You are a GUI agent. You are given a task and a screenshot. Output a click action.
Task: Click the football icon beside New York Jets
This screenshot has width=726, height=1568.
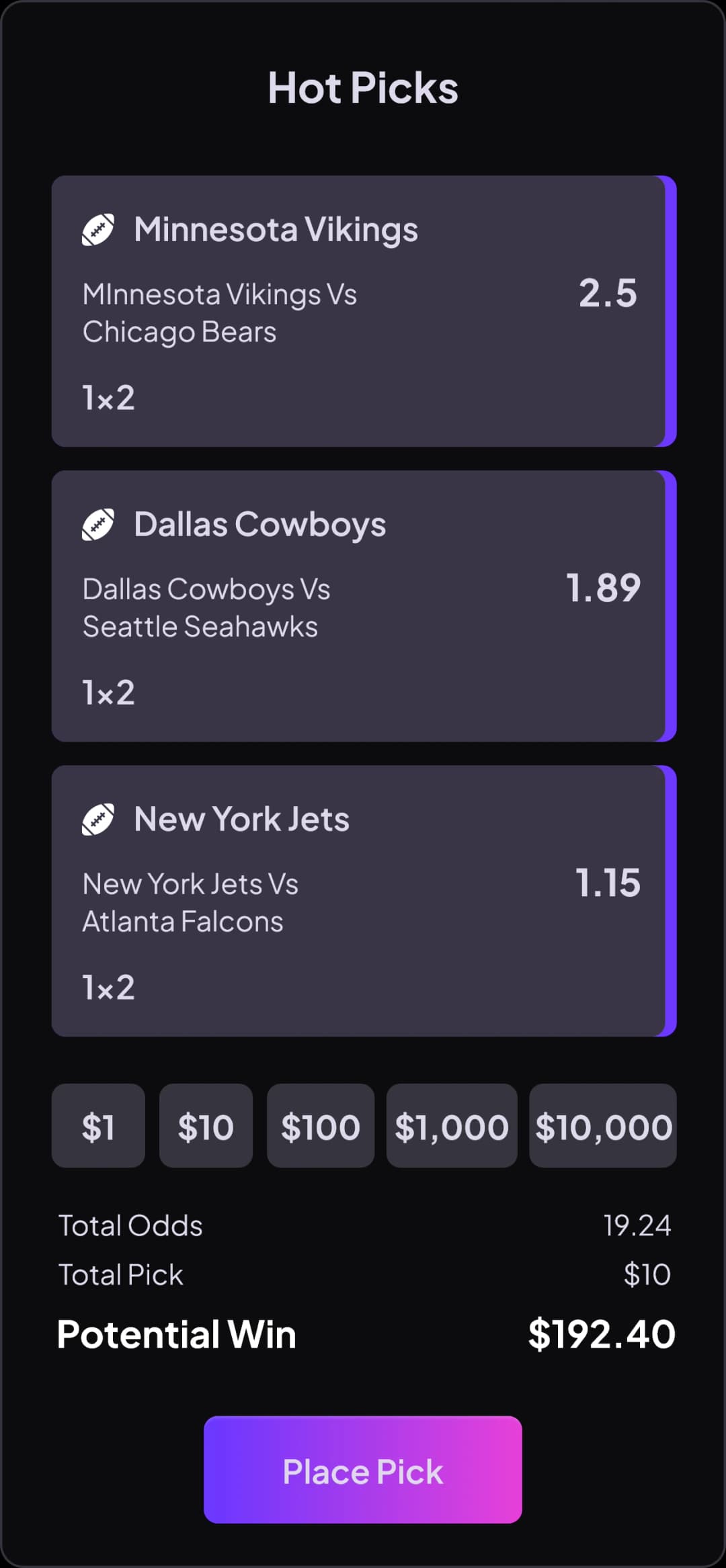(x=98, y=820)
